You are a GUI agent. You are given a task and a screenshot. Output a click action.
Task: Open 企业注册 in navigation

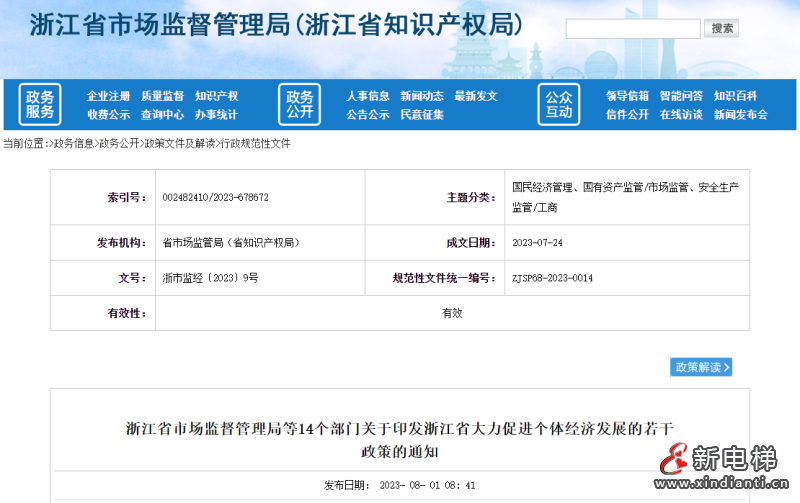tap(108, 96)
